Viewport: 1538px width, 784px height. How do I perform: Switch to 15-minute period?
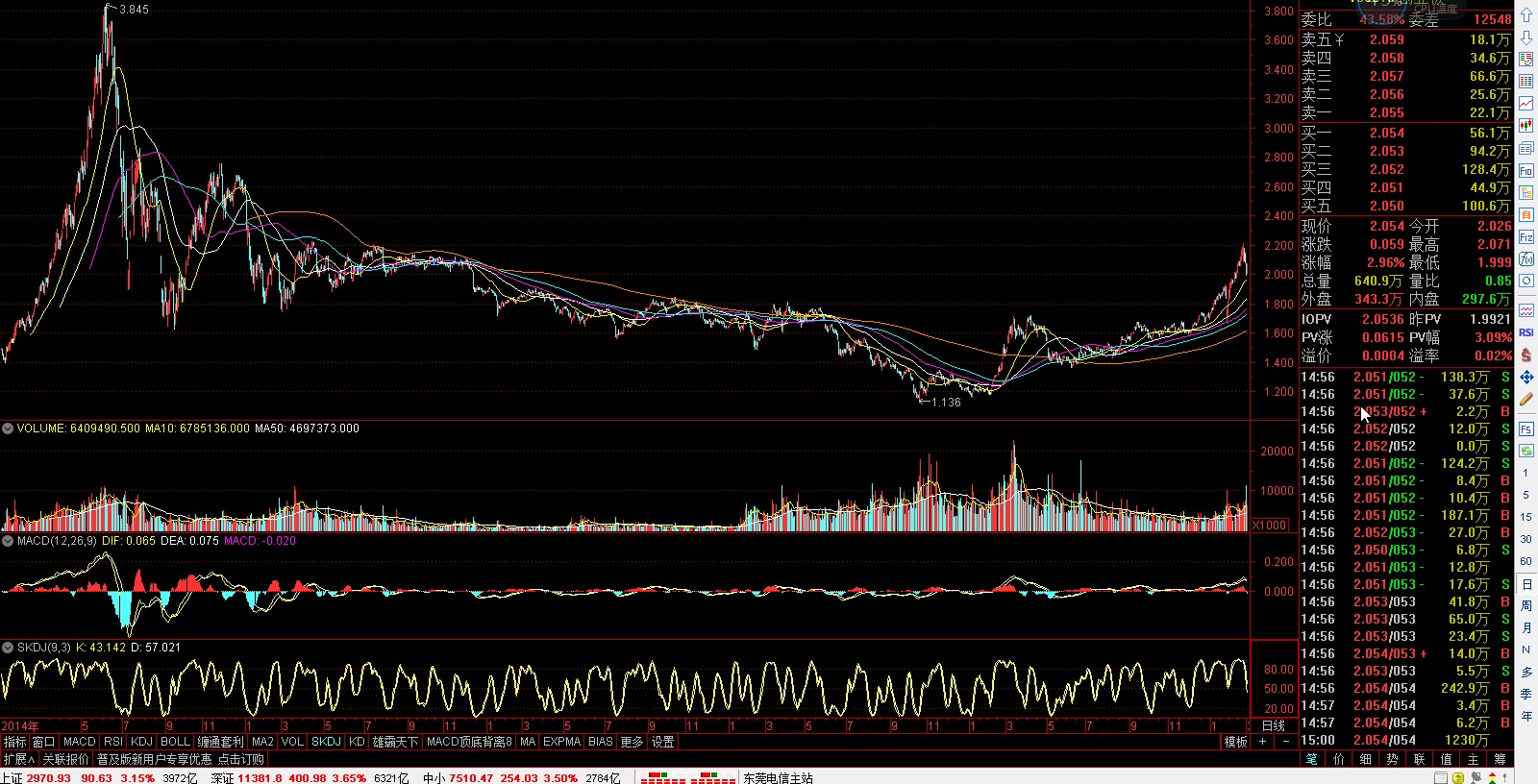[x=1526, y=517]
